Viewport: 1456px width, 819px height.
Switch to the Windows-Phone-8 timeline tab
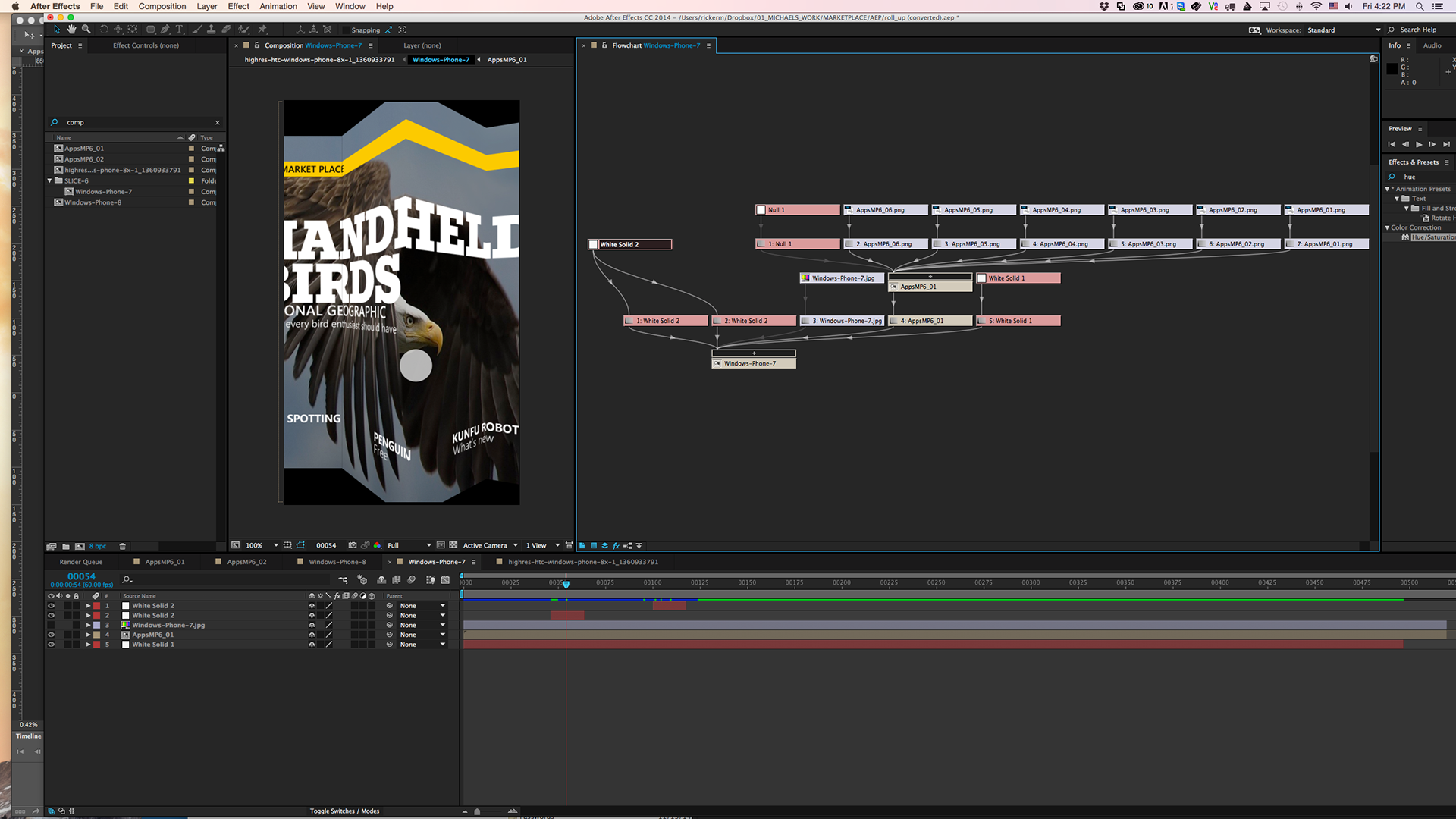tap(337, 562)
